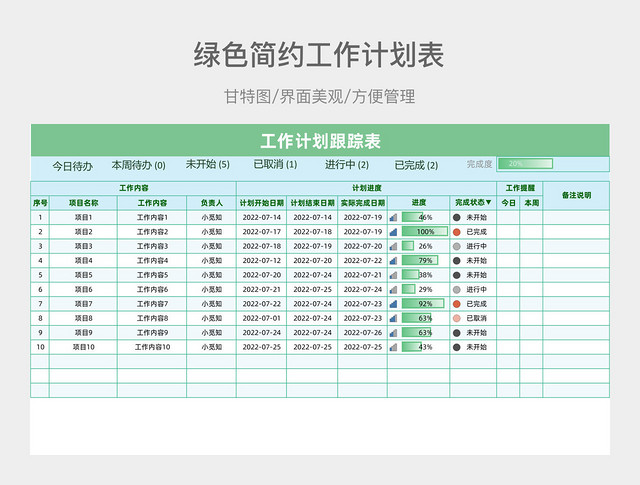Click the 备注说明 header cell
The image size is (640, 485).
[x=576, y=196]
